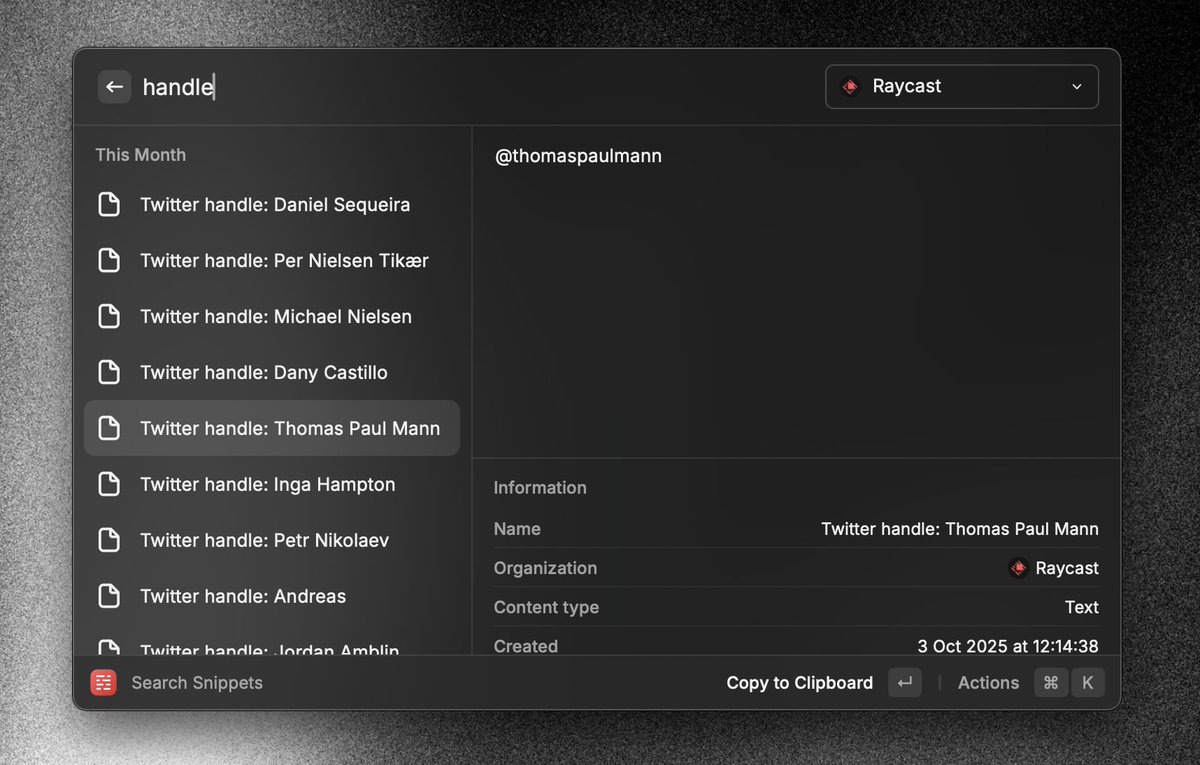Click document icon beside Michael Nielsen
Screen dimensions: 1200x765
[108, 317]
